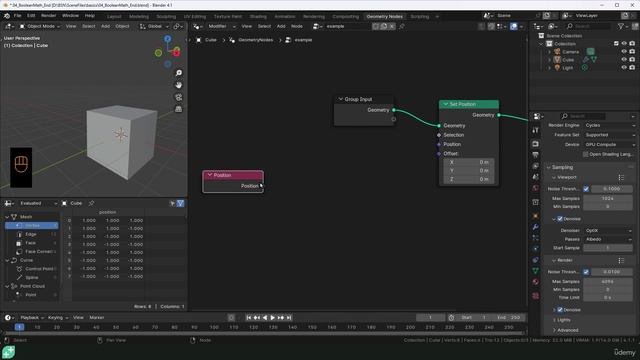The image size is (640, 360).
Task: Open the Feature Set Supported dropdown
Action: [x=610, y=135]
